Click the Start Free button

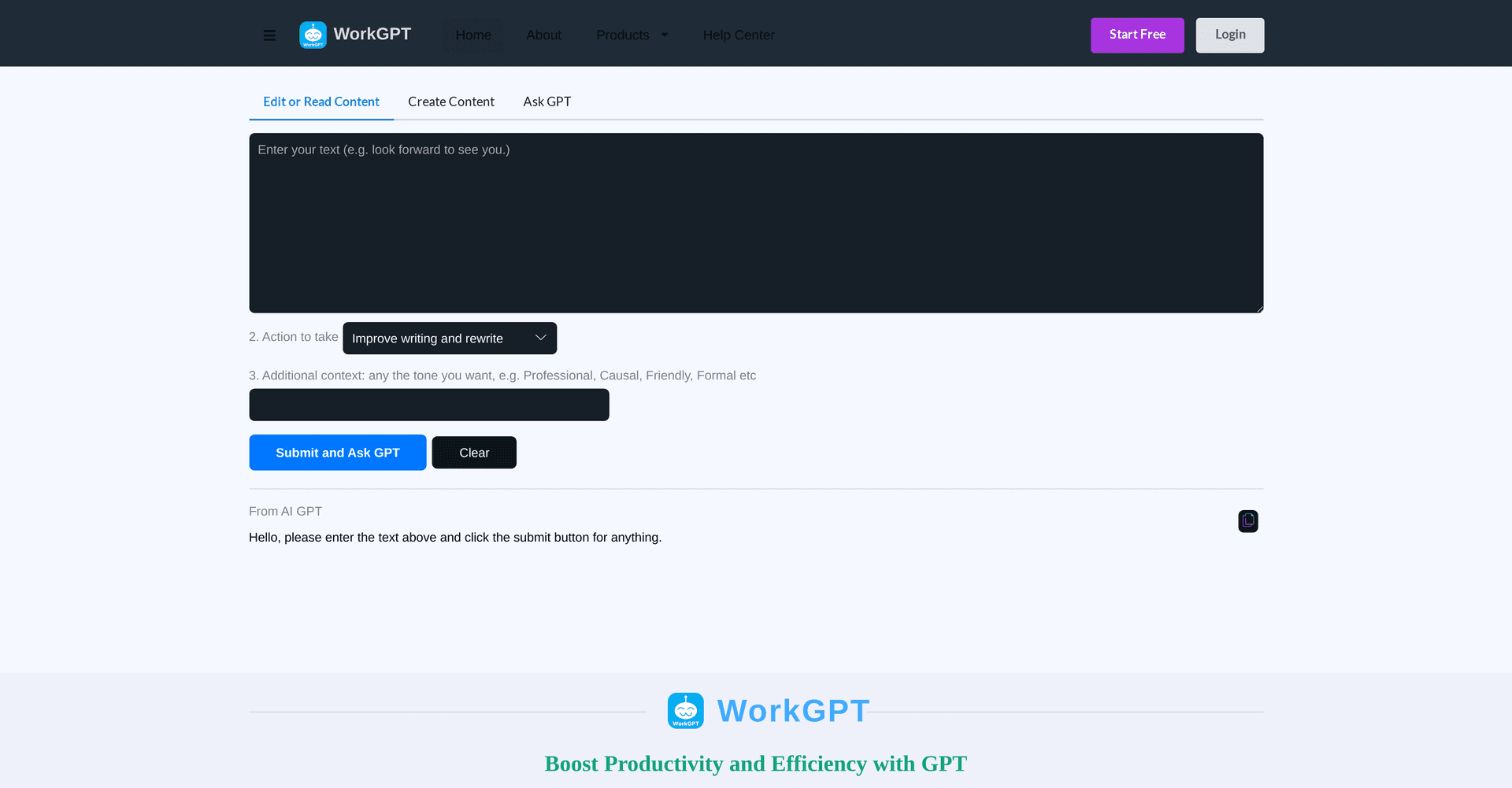click(1137, 35)
